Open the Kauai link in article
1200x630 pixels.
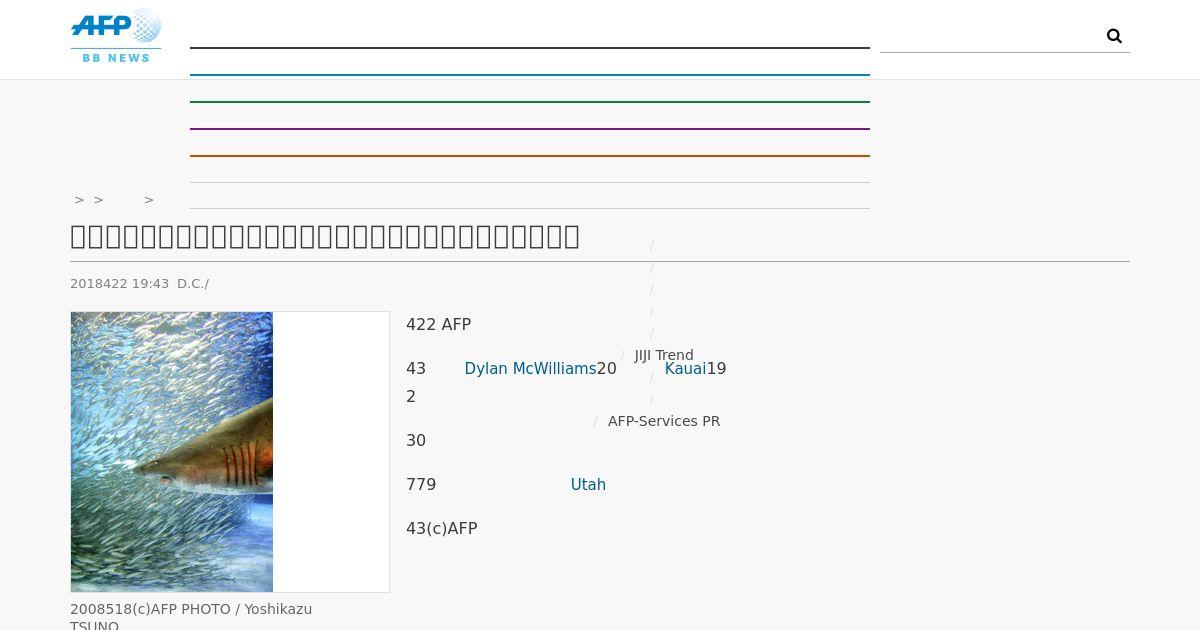click(685, 369)
